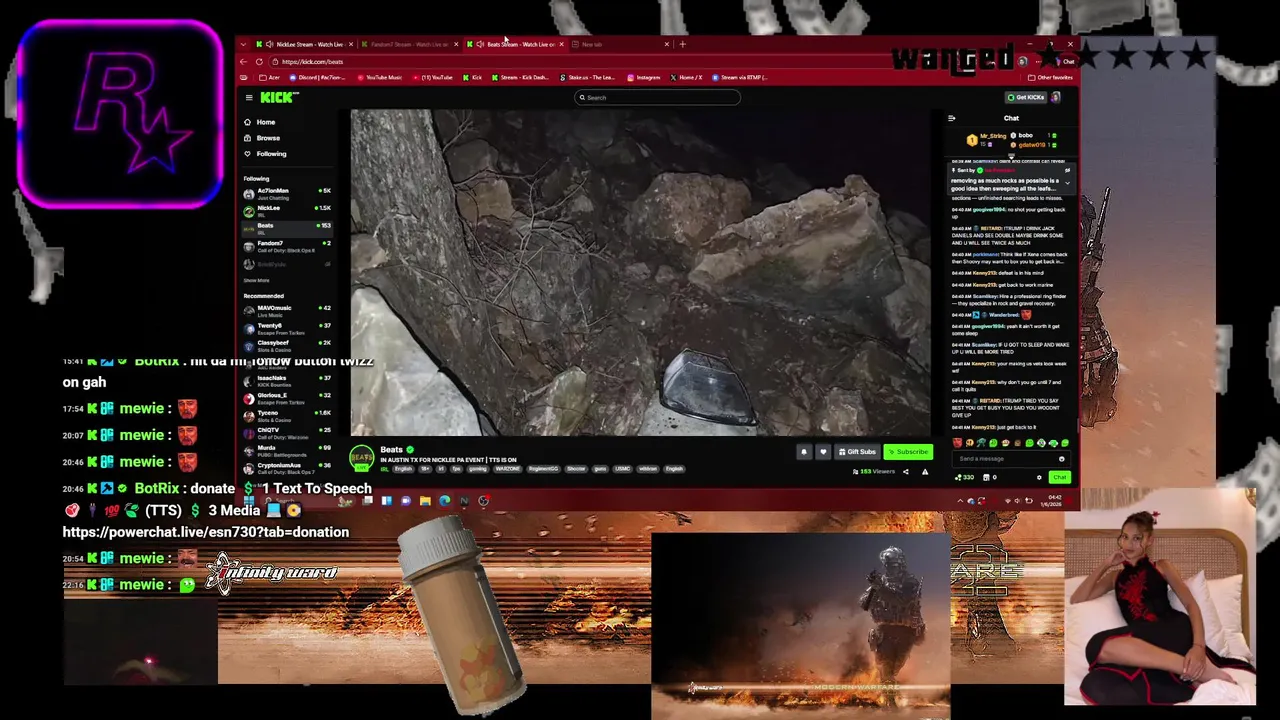Insert the first red-face emote in chat bar

[x=958, y=443]
